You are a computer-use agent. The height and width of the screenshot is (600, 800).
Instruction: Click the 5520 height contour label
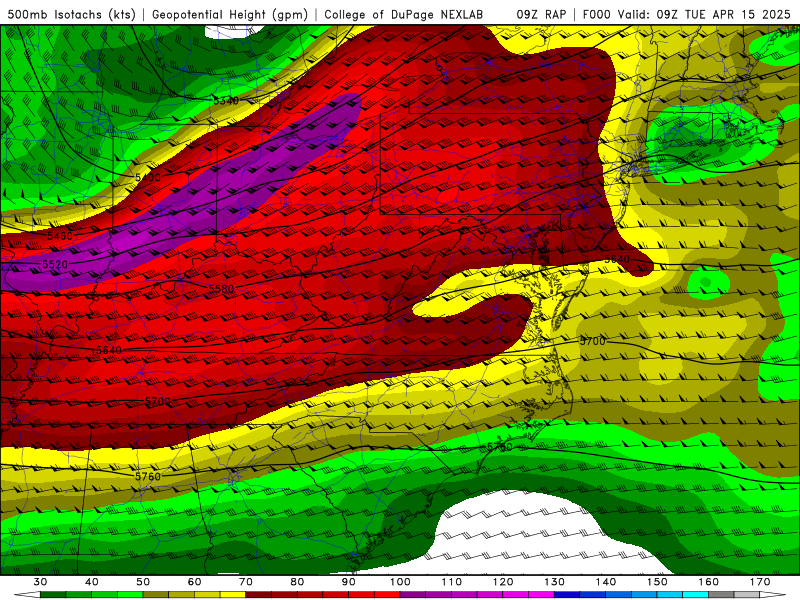pyautogui.click(x=55, y=264)
